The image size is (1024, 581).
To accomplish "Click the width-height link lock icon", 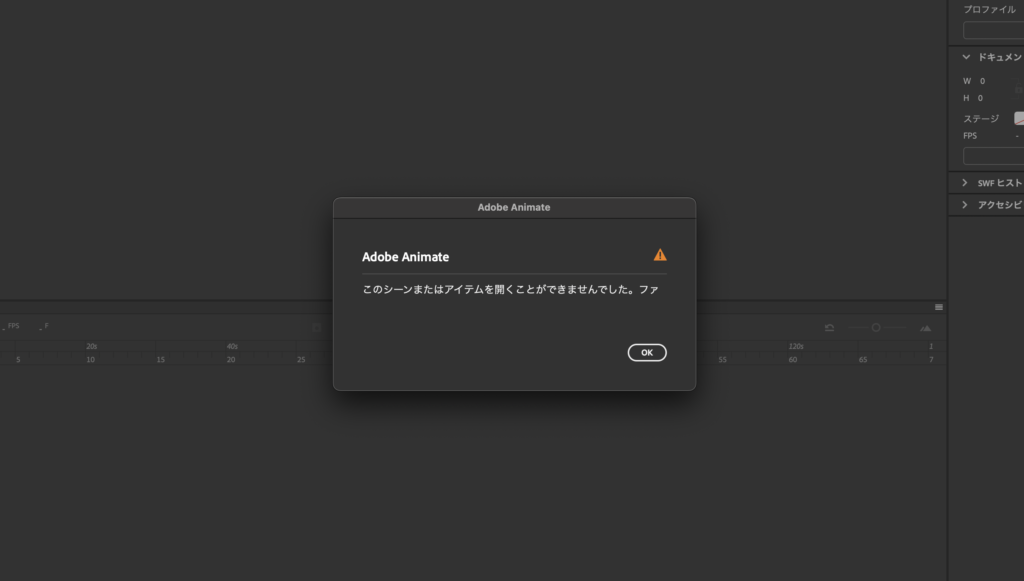I will tap(1019, 89).
